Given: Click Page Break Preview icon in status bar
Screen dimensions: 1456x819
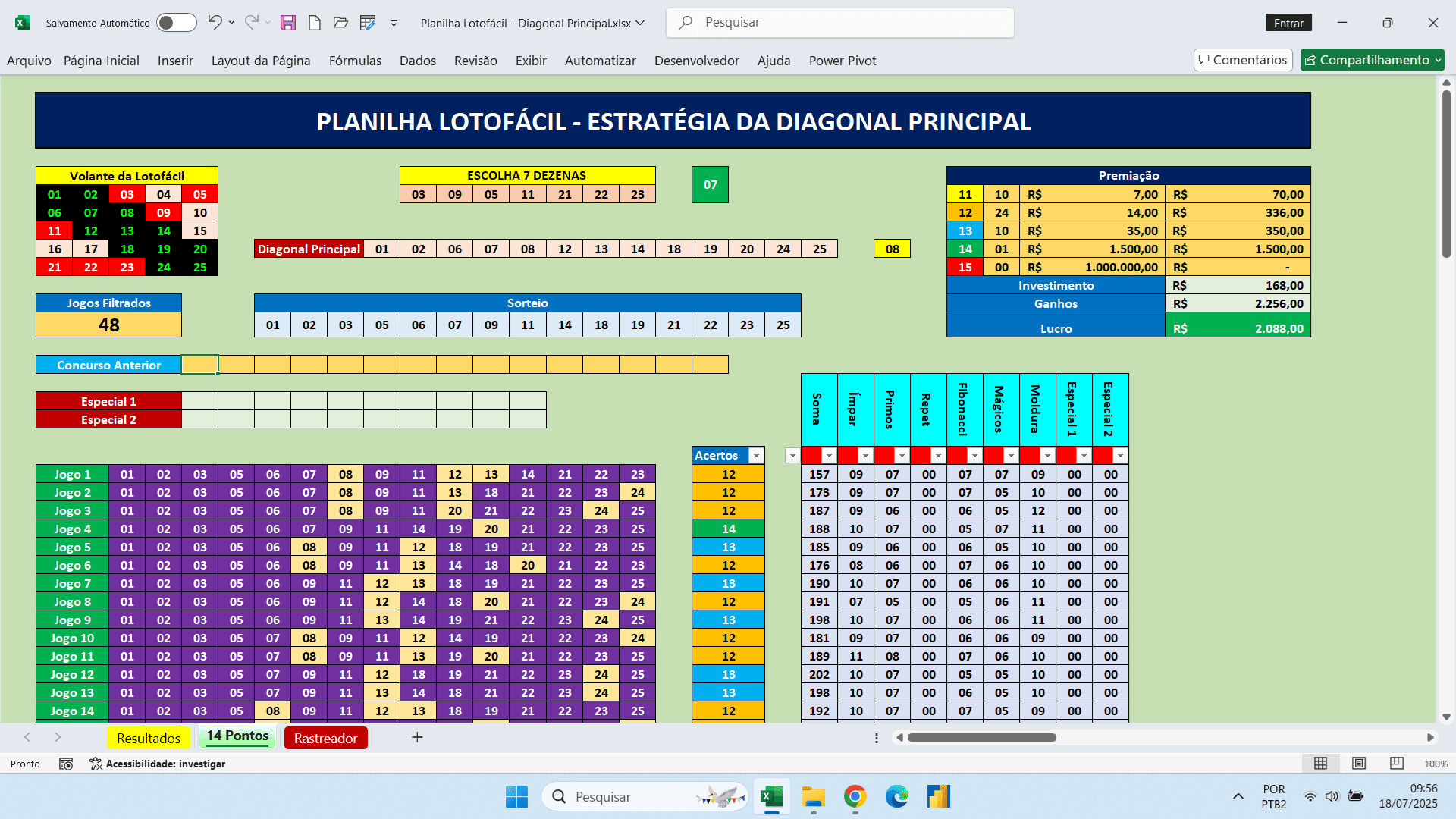Looking at the screenshot, I should 1397,764.
